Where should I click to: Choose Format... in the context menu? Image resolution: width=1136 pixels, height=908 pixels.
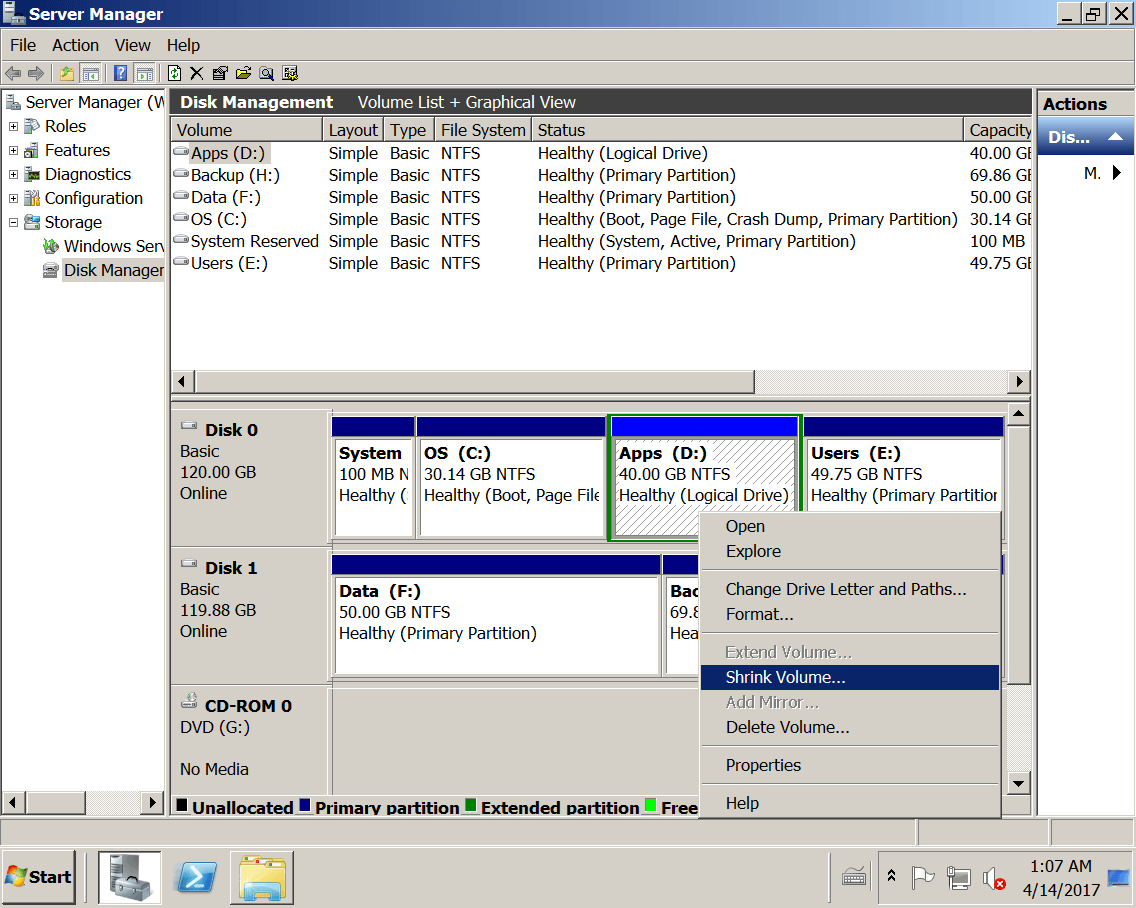(850, 615)
